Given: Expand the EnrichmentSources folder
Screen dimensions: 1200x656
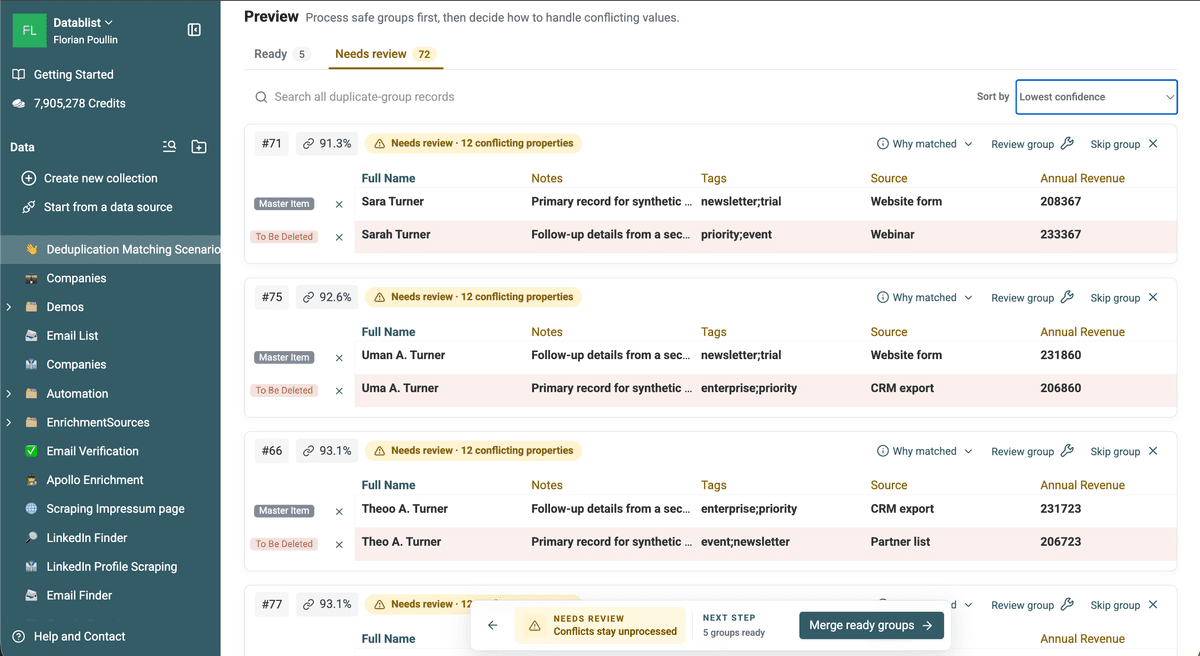Looking at the screenshot, I should coord(9,423).
